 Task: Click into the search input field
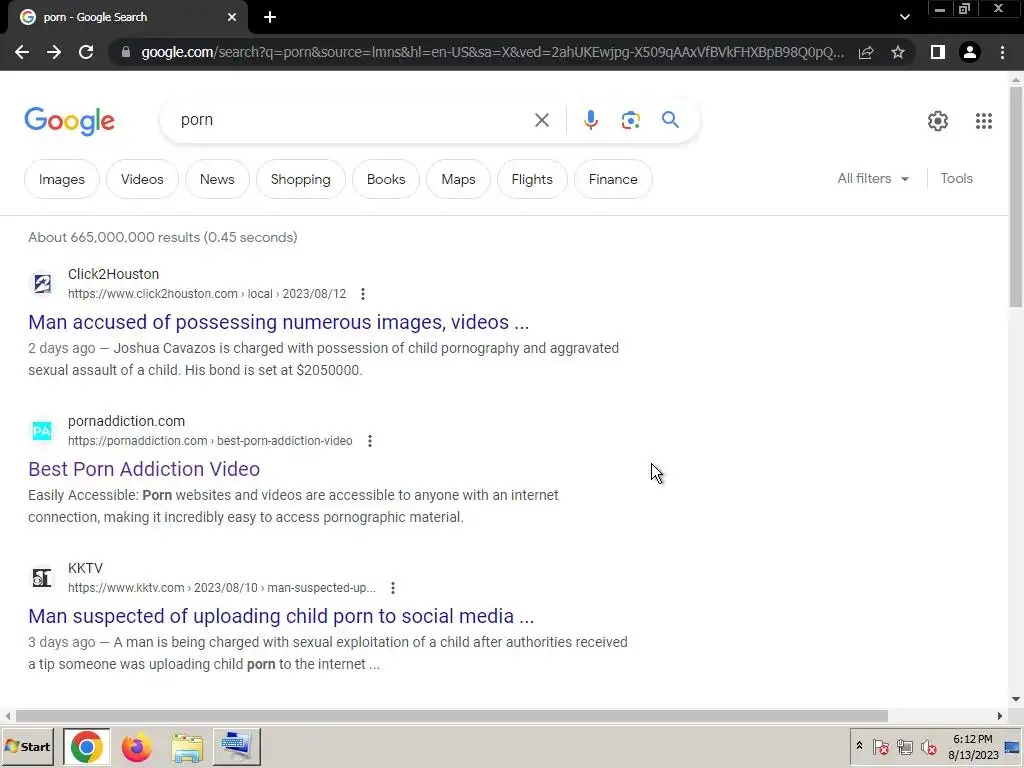(353, 120)
